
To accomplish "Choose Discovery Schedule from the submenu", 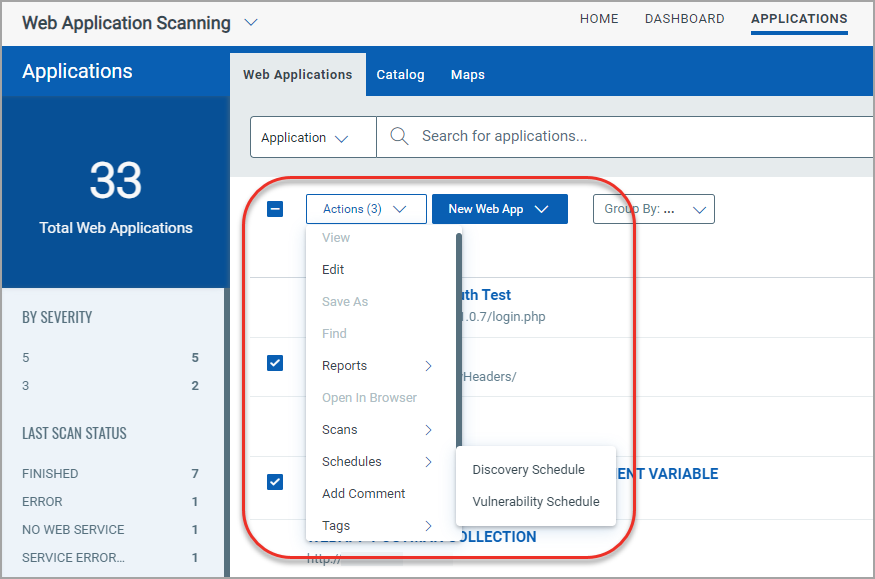I will [x=528, y=470].
